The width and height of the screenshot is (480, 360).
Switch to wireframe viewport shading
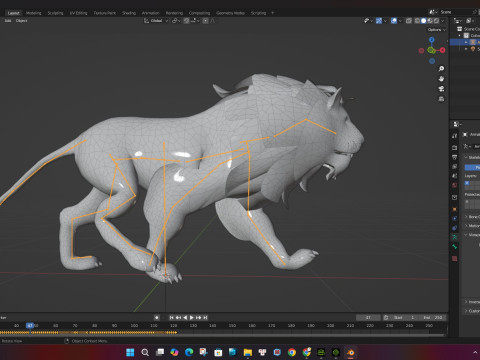(417, 21)
